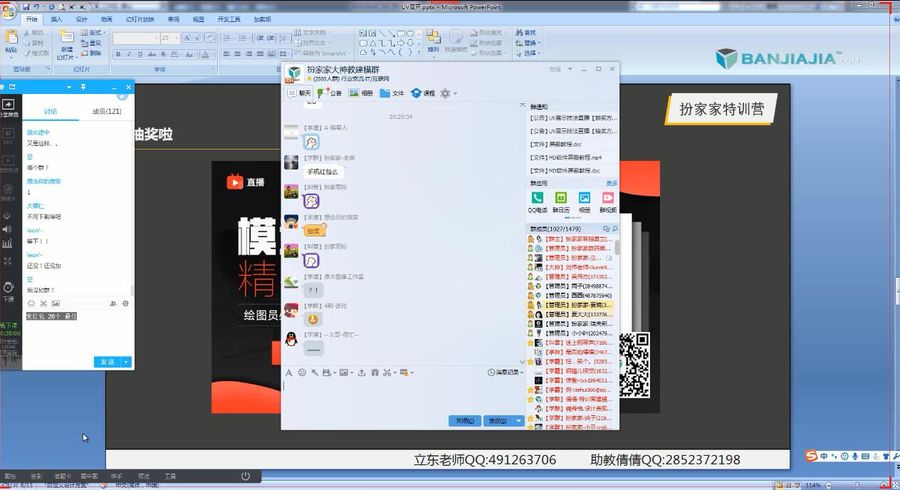Open the 视图 ribbon tab in PowerPoint
Viewport: 900px width, 490px height.
coord(199,19)
